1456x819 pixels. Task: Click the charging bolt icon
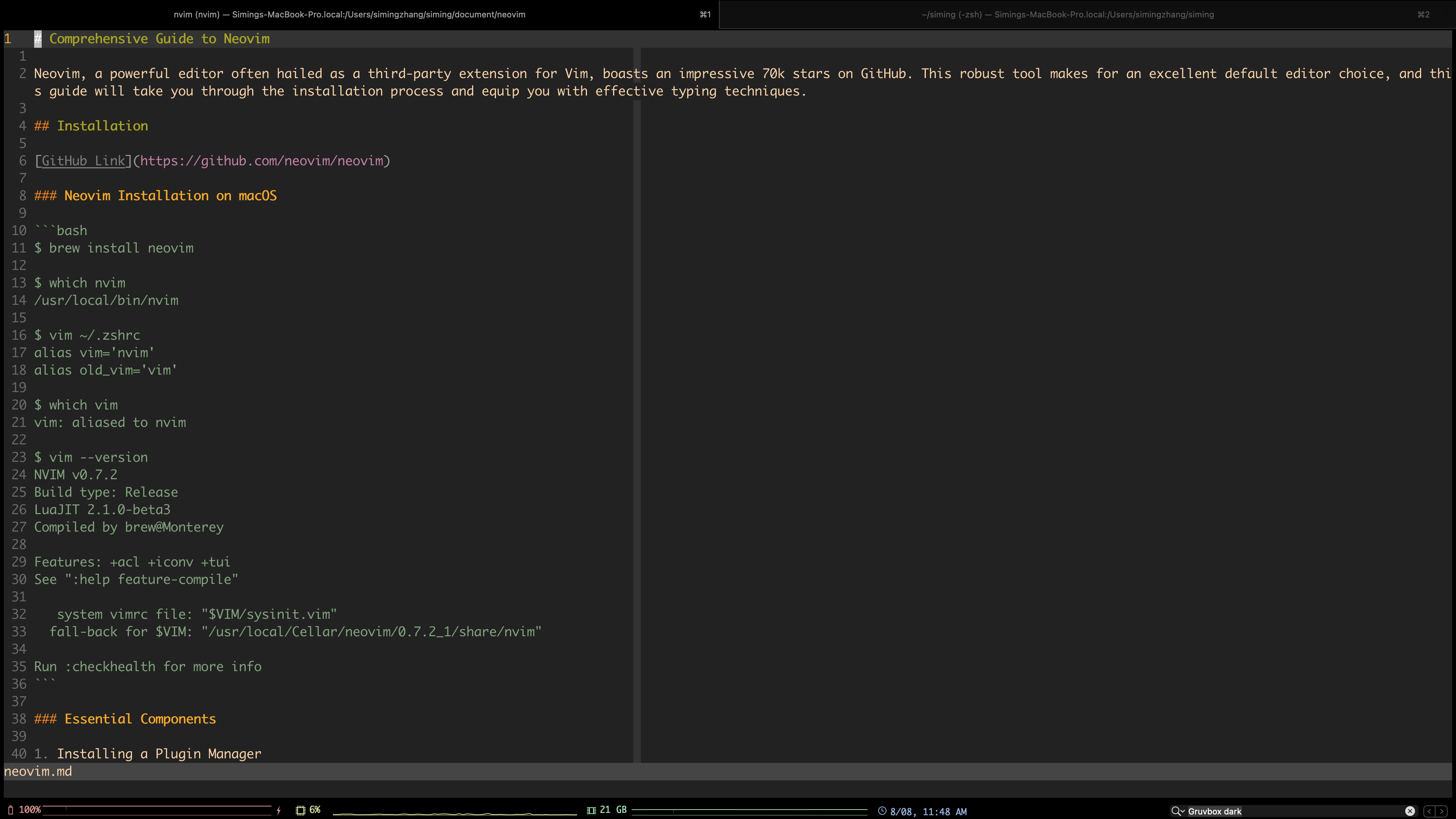[x=279, y=811]
